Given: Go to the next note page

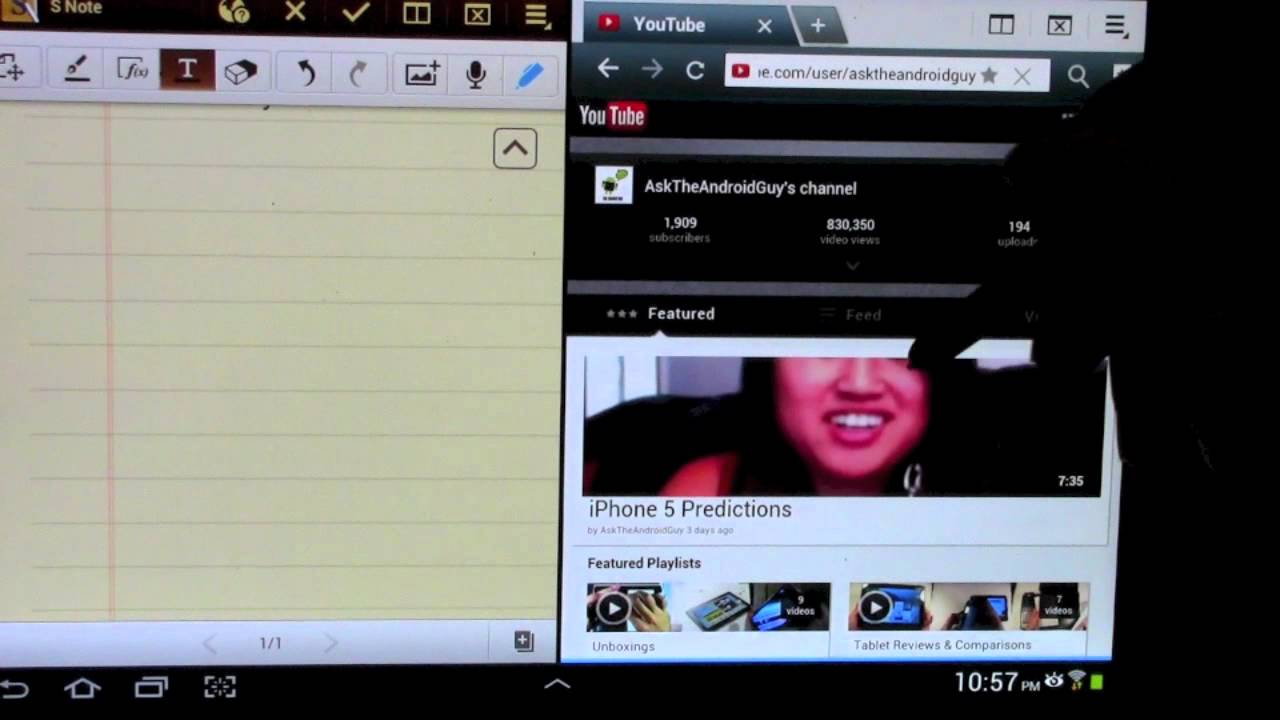Looking at the screenshot, I should [332, 643].
